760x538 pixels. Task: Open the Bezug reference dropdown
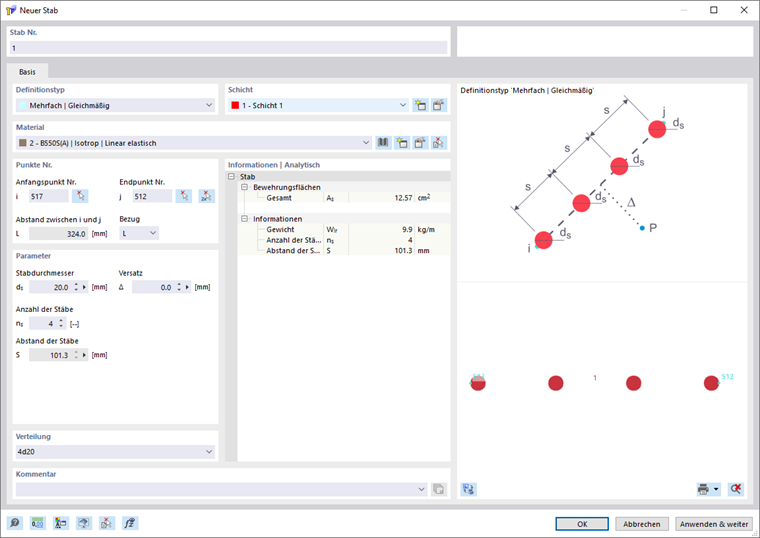click(x=153, y=233)
